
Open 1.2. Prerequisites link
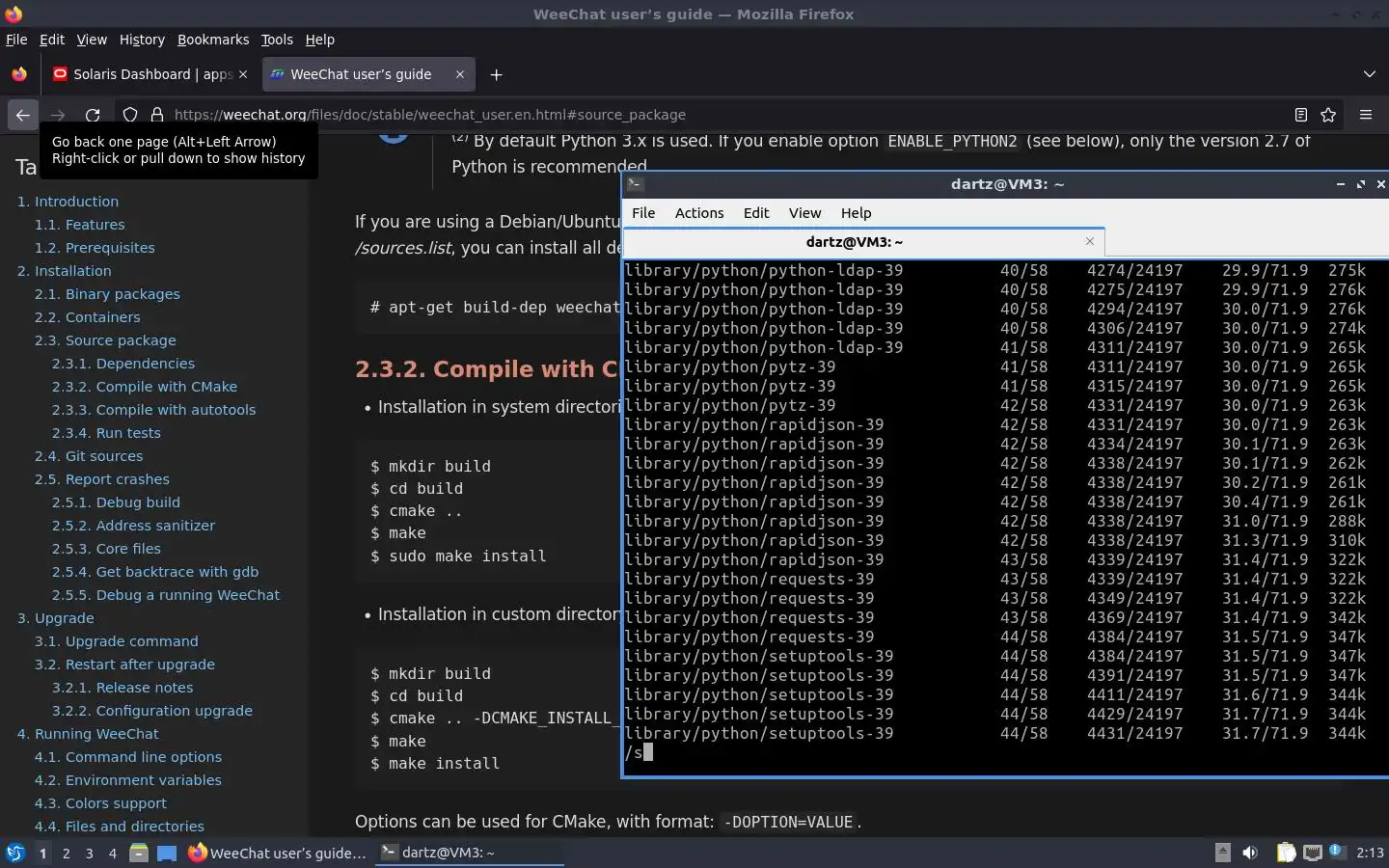click(95, 248)
